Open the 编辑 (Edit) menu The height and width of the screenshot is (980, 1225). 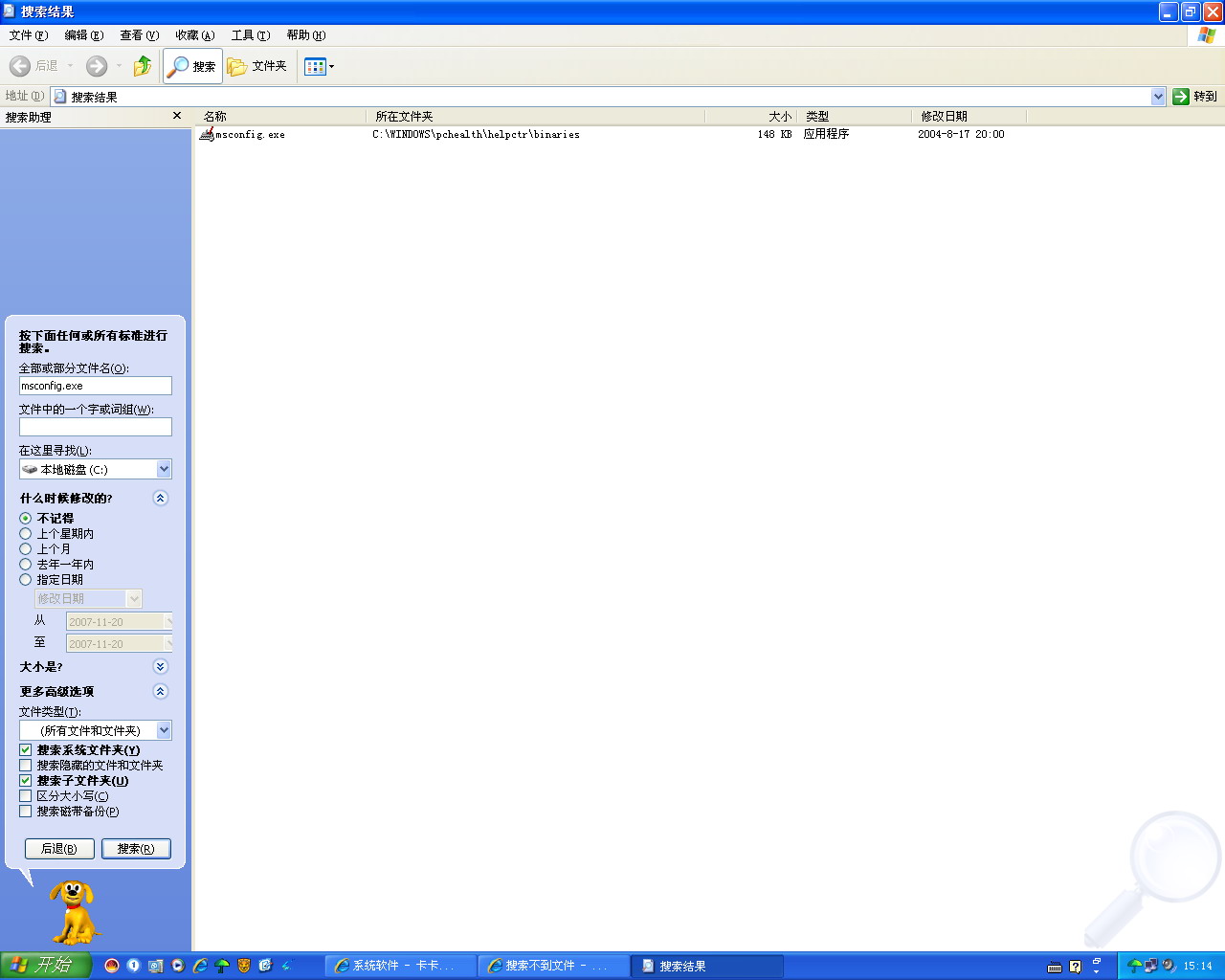click(84, 35)
